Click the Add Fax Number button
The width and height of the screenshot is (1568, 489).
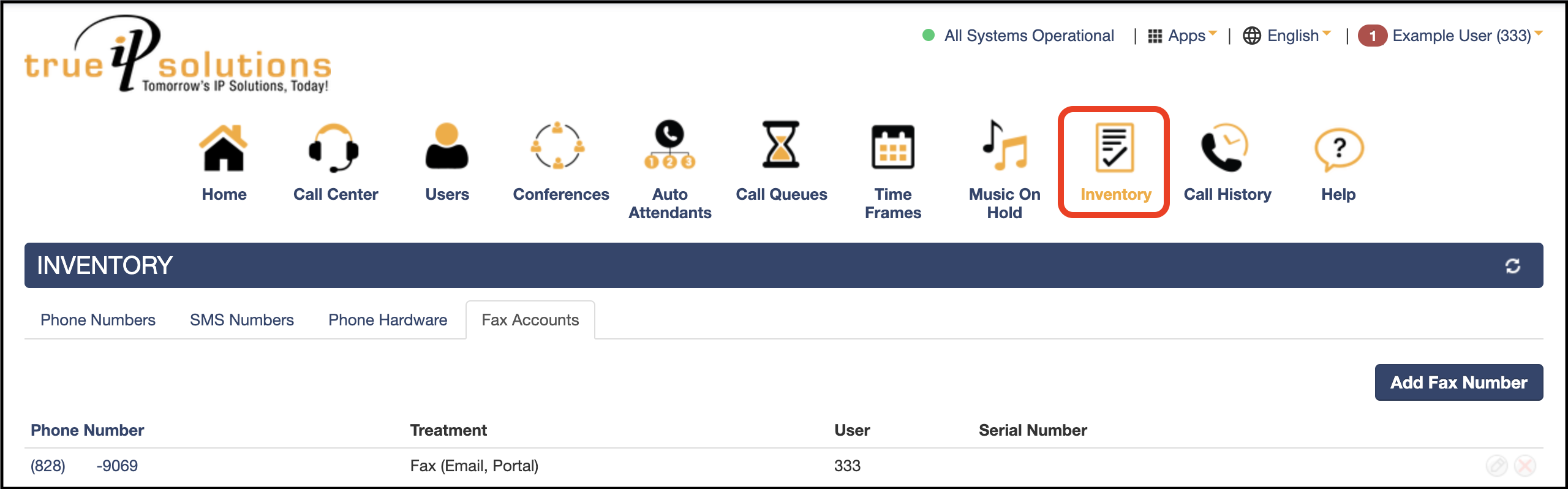click(1458, 382)
